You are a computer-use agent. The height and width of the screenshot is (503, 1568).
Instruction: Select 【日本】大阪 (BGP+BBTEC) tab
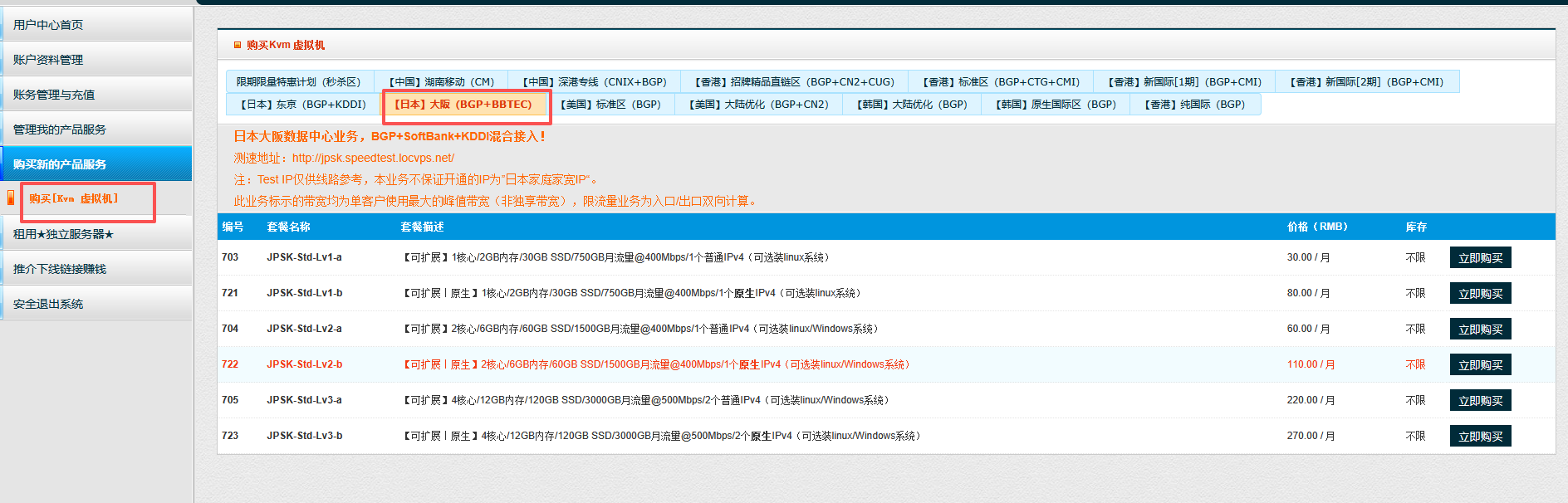(x=463, y=105)
